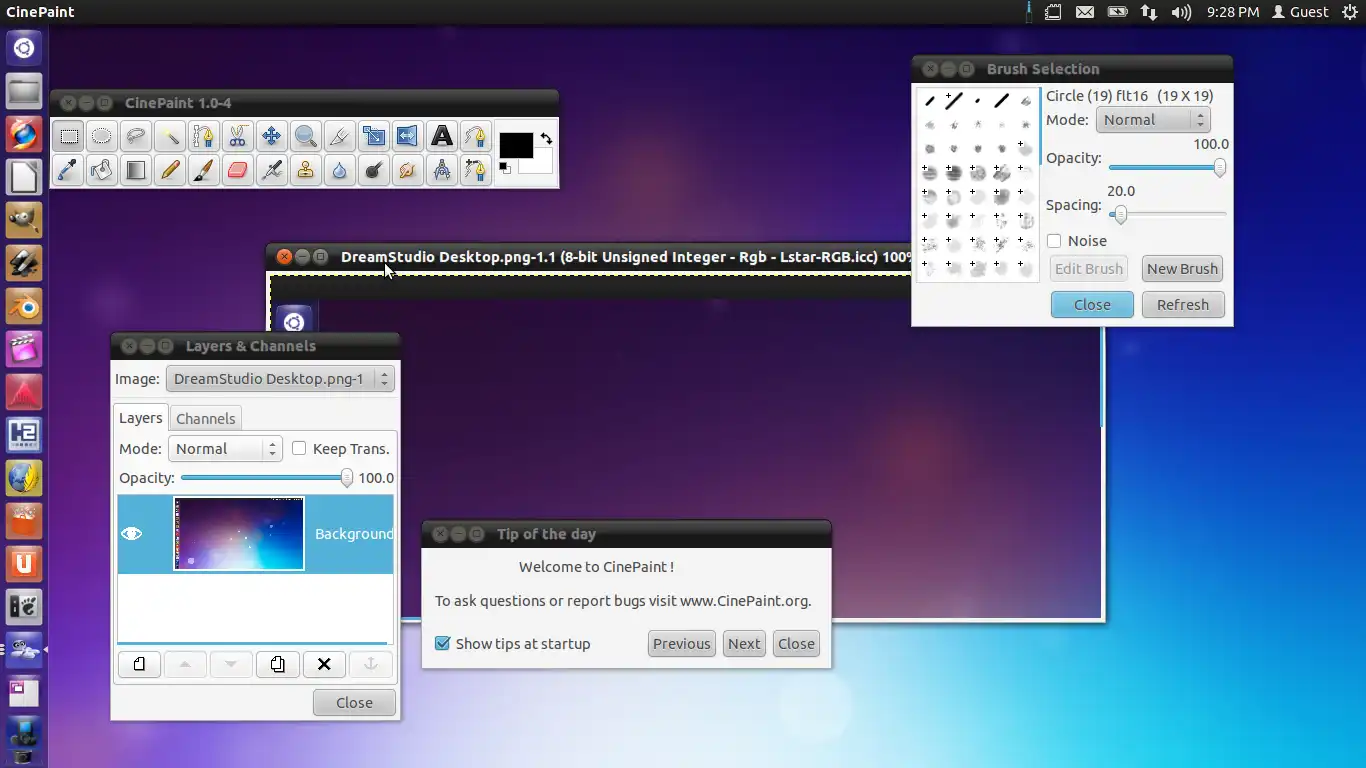Viewport: 1366px width, 768px height.
Task: Launch Firefox from the launcher
Action: (24, 133)
